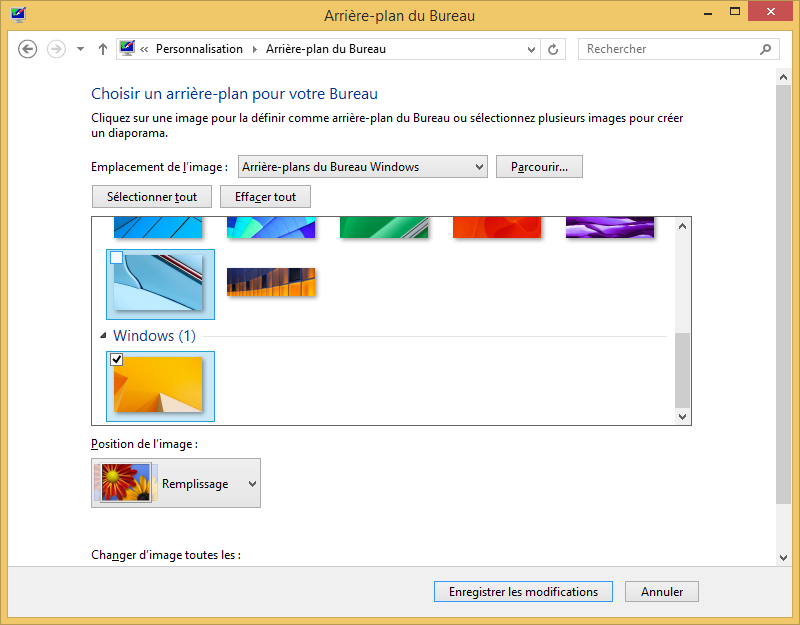The image size is (800, 625).
Task: Click the title bar system icon
Action: click(x=18, y=15)
